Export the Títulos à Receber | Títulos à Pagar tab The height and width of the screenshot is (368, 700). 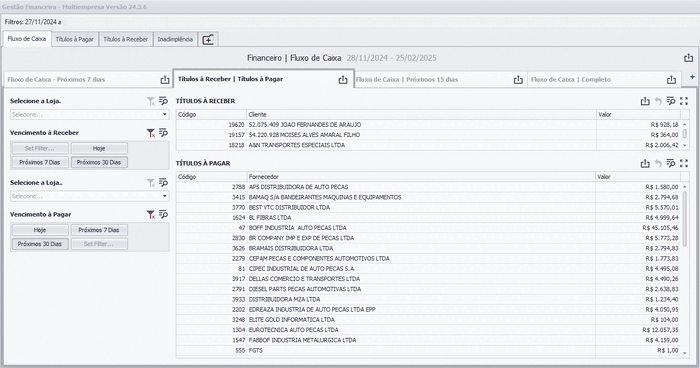342,79
